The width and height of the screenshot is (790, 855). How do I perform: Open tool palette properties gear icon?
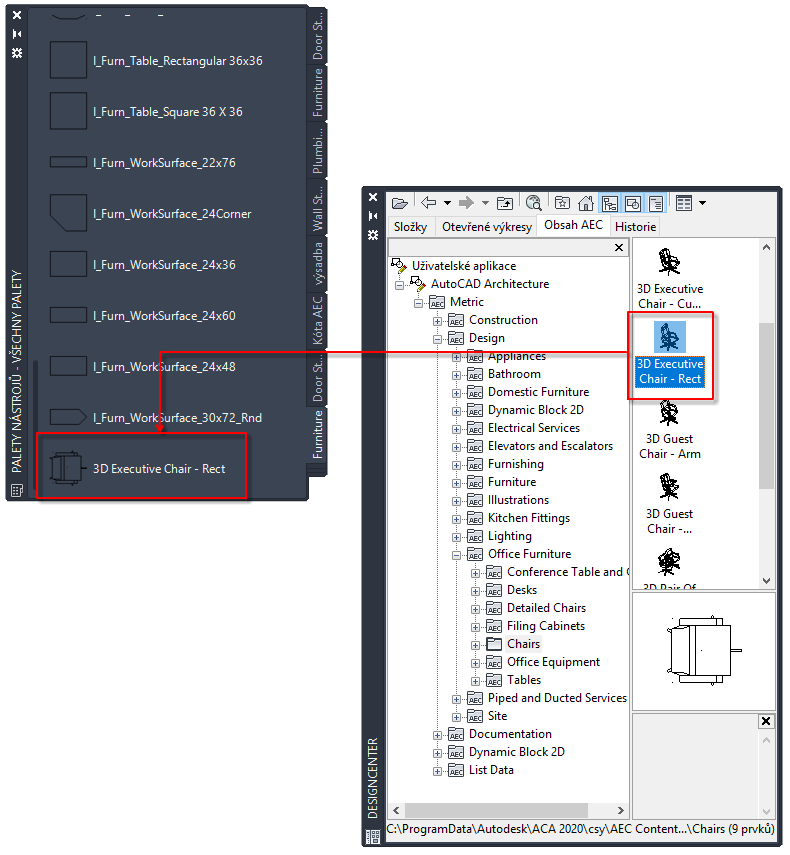point(17,53)
